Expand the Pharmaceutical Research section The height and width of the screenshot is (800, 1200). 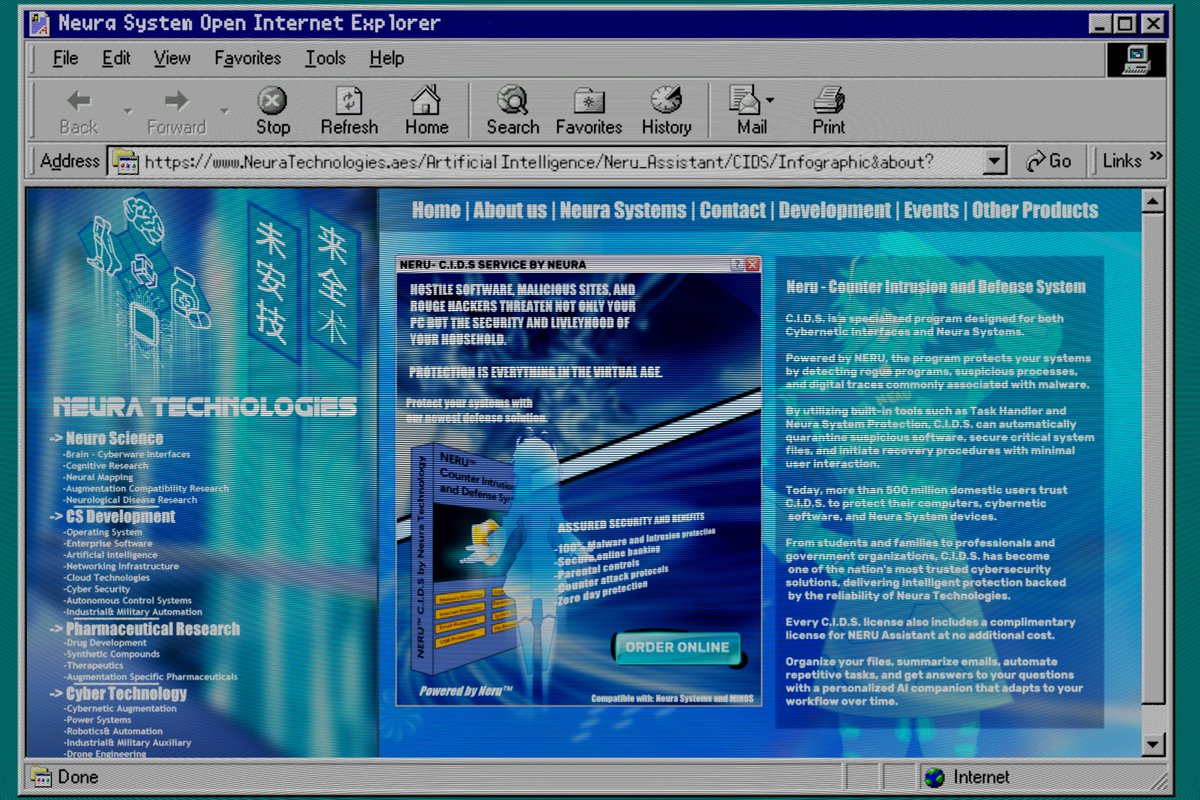pyautogui.click(x=145, y=629)
